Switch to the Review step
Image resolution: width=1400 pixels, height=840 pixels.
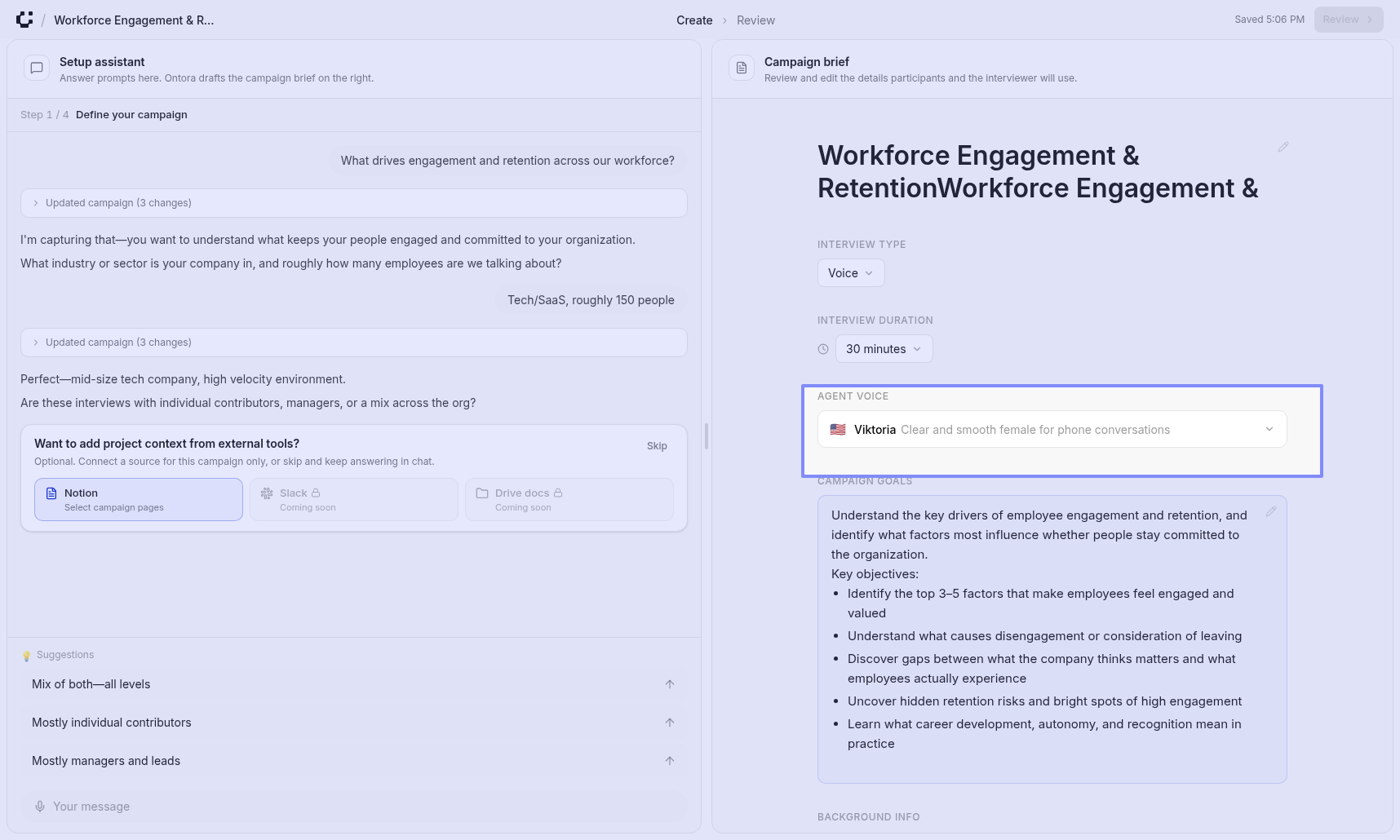755,20
